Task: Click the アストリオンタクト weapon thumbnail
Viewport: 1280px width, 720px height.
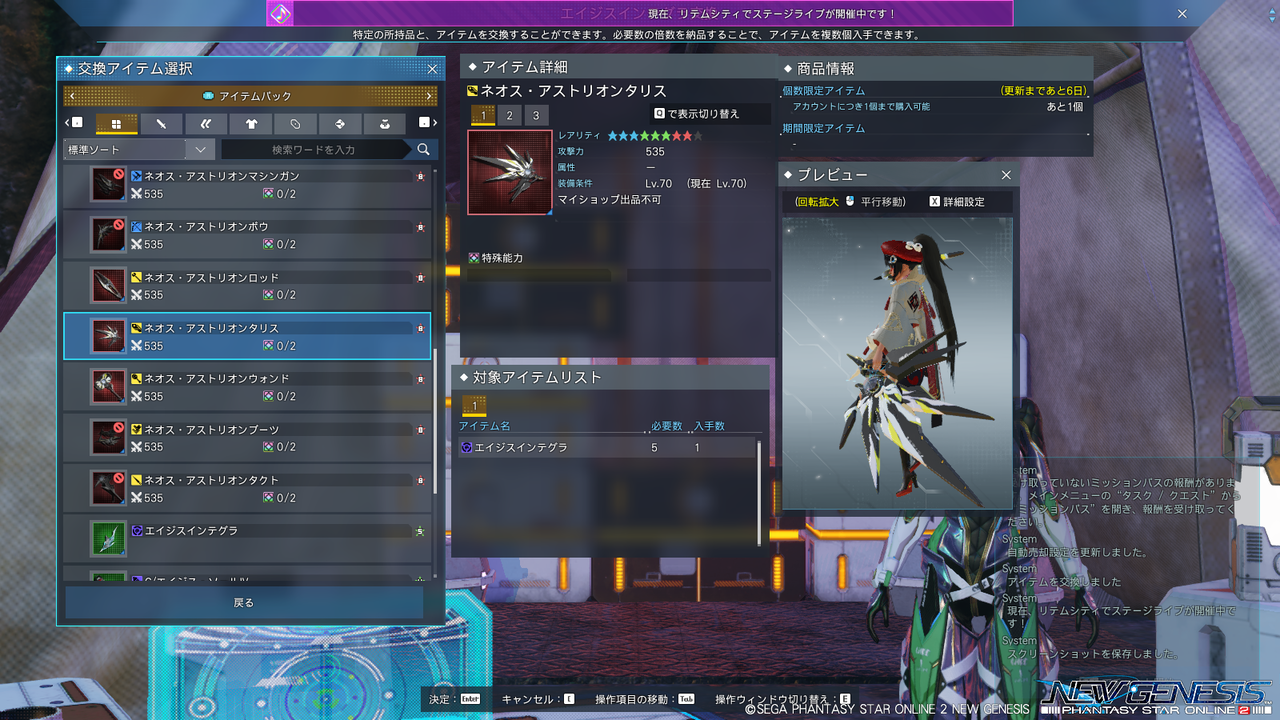Action: tap(108, 489)
